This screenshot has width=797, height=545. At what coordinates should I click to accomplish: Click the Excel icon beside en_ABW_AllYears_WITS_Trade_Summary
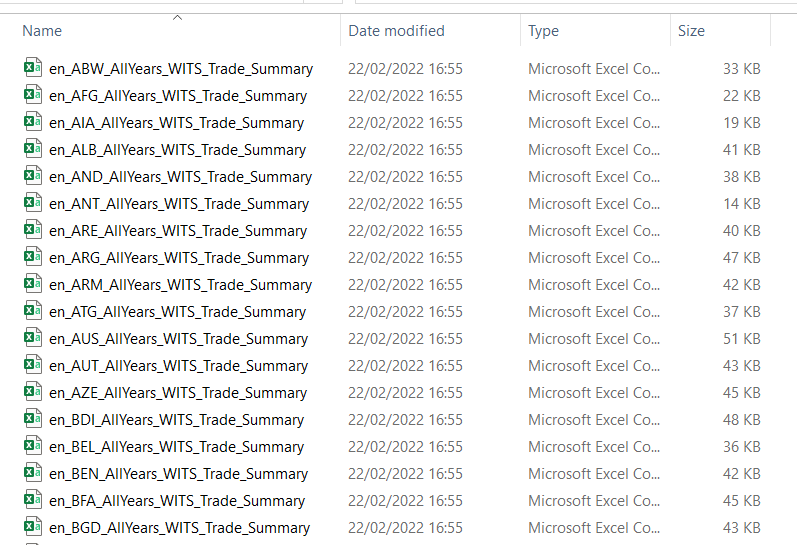[32, 69]
